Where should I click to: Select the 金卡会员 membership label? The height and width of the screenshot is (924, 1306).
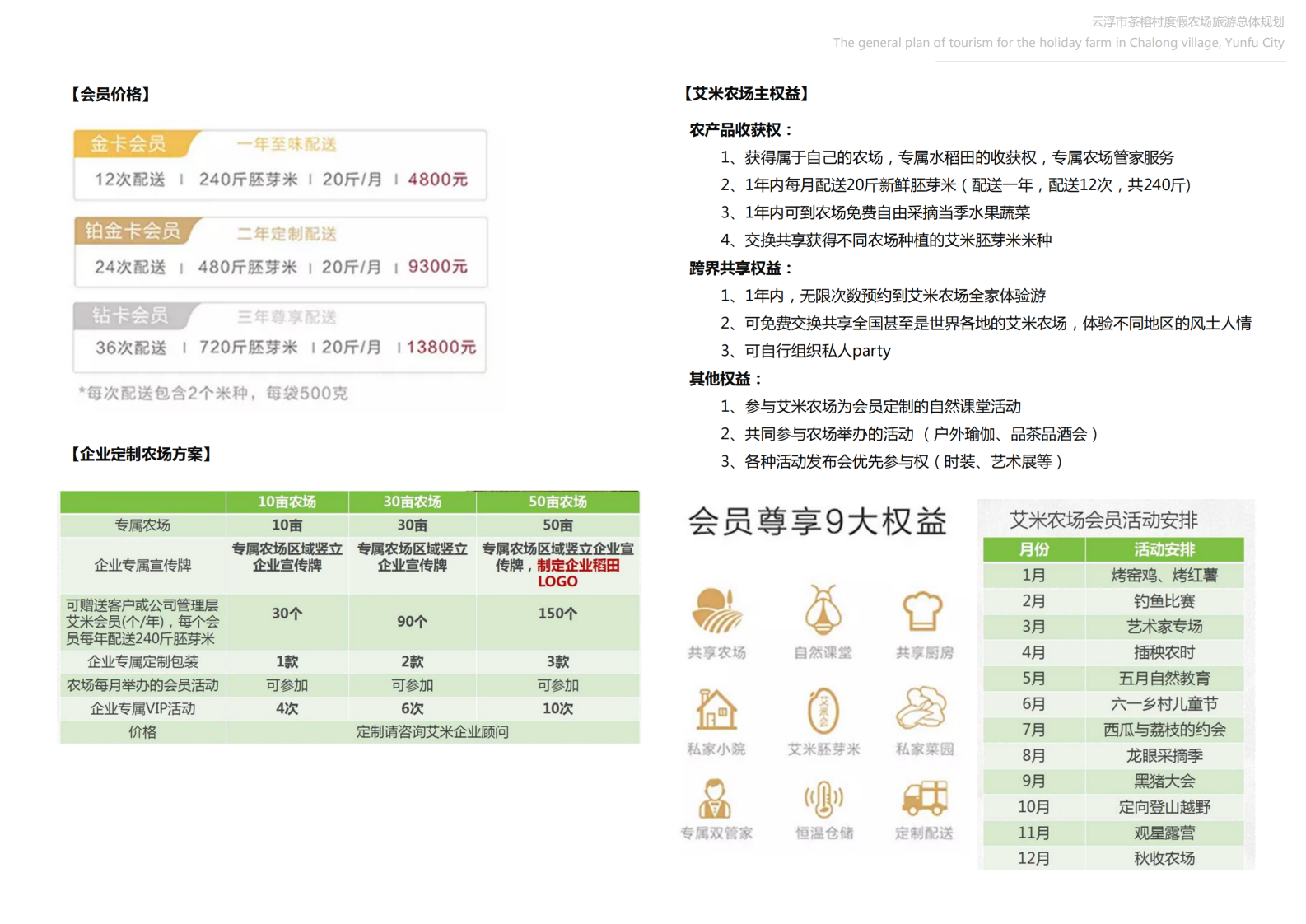point(128,144)
